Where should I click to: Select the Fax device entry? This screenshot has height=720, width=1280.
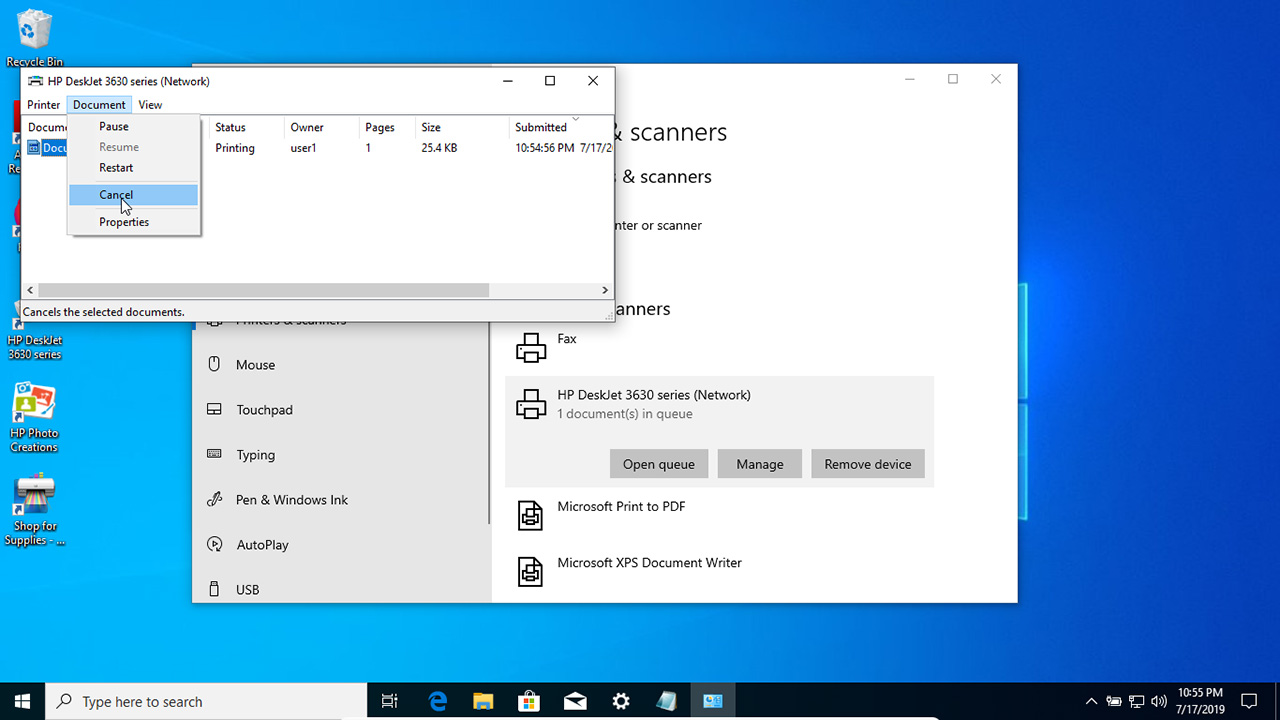tap(720, 348)
